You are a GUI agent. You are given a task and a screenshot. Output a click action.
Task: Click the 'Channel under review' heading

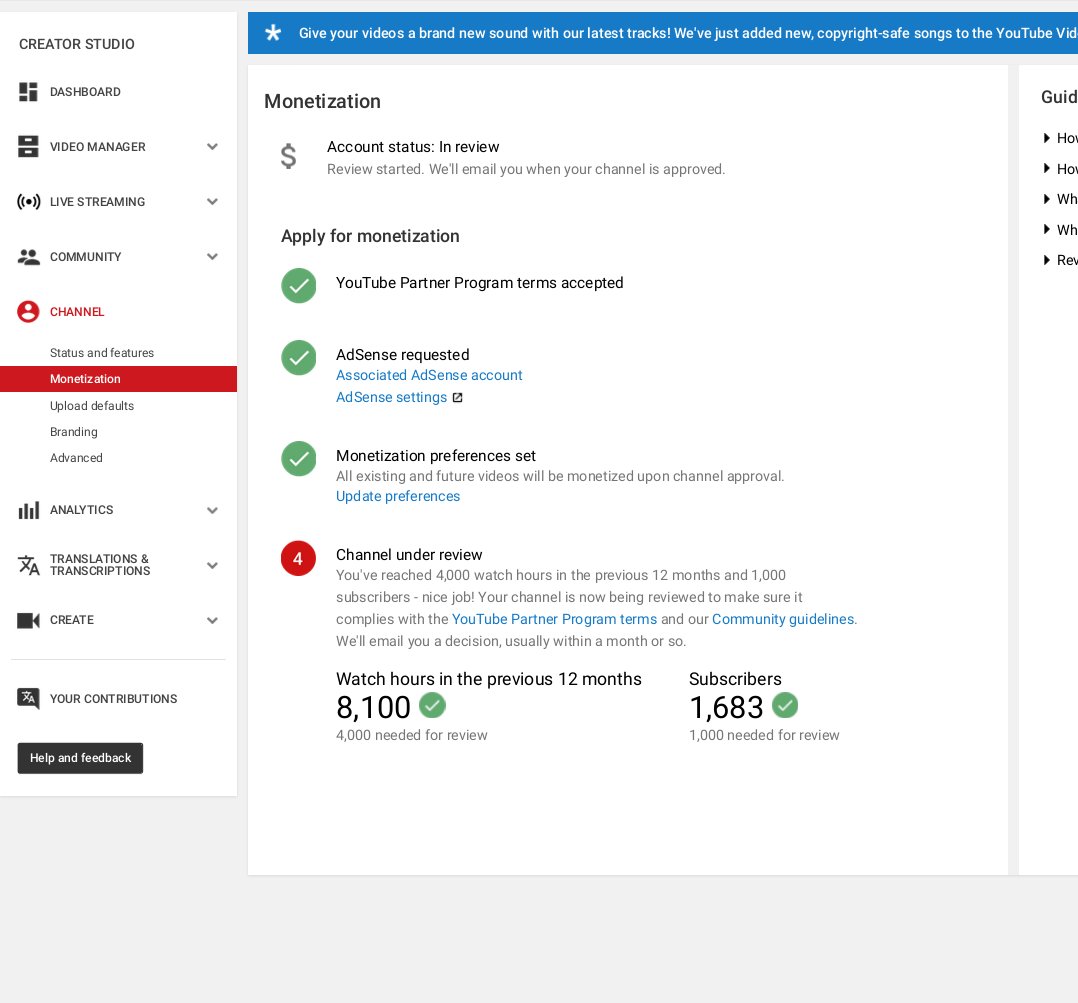pos(409,555)
